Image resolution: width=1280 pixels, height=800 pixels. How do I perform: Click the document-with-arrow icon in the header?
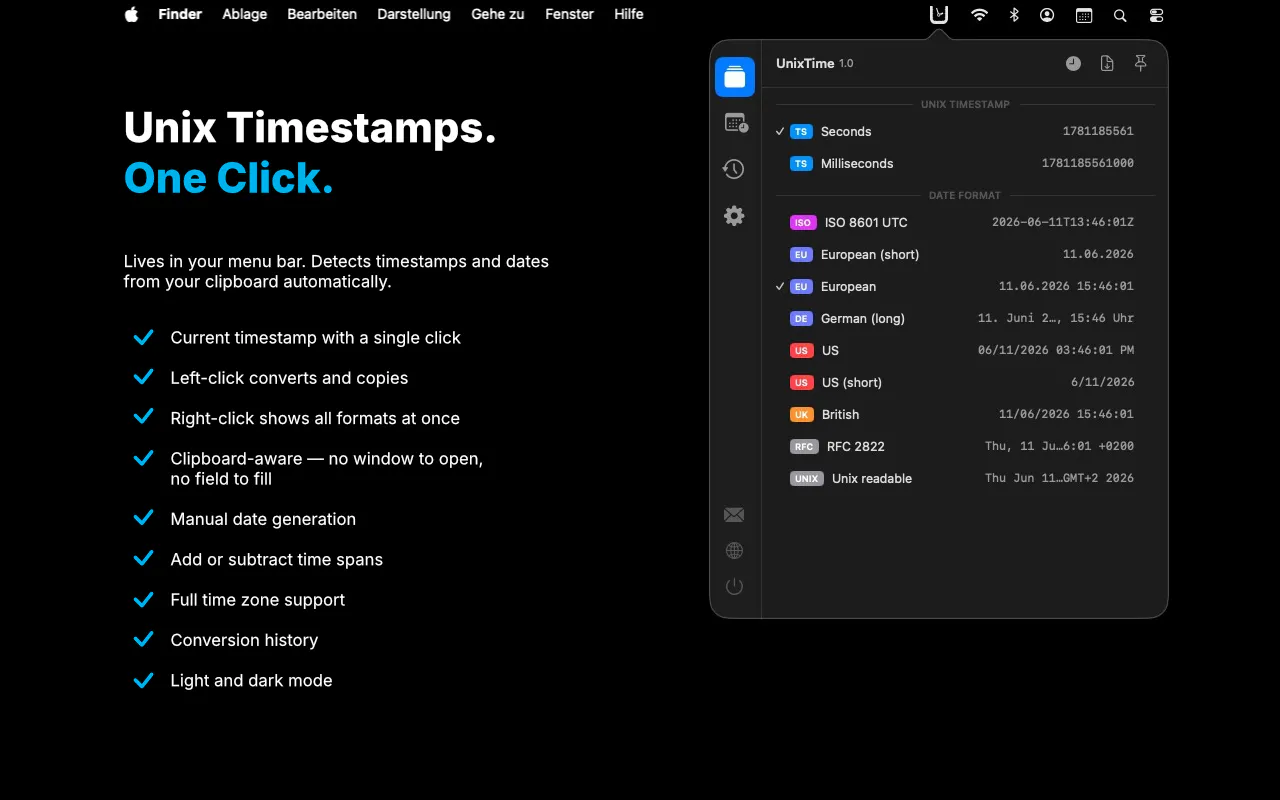tap(1107, 63)
